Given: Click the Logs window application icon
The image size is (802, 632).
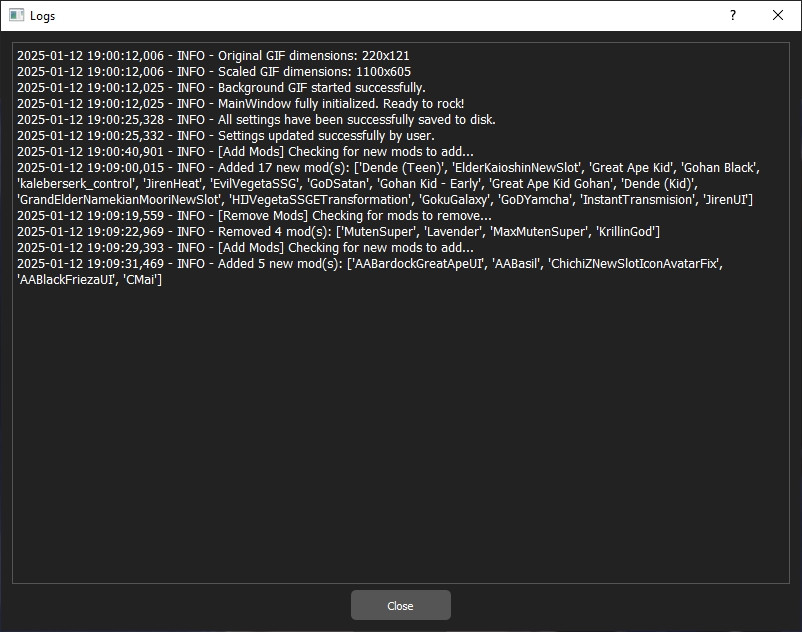Looking at the screenshot, I should 14,15.
